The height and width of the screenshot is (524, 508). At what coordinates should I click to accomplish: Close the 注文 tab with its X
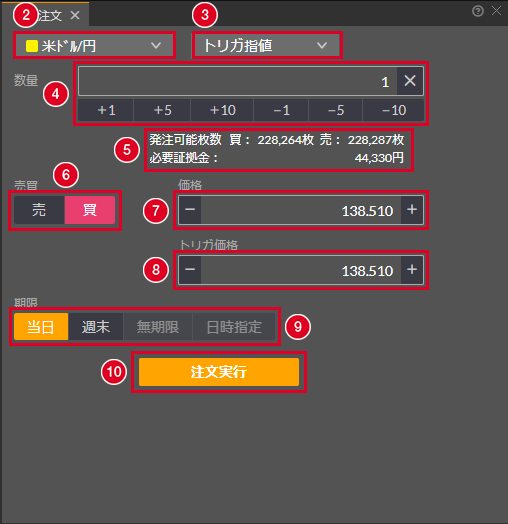coord(75,15)
